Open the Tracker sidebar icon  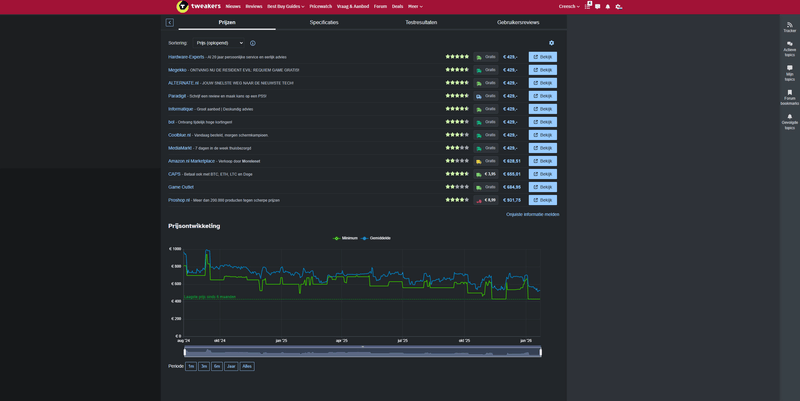click(789, 27)
